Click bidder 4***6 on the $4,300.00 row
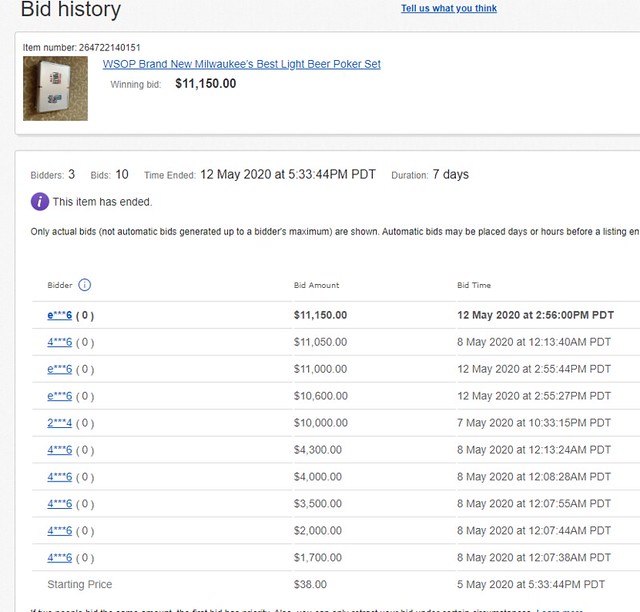Image resolution: width=640 pixels, height=612 pixels. pos(59,450)
